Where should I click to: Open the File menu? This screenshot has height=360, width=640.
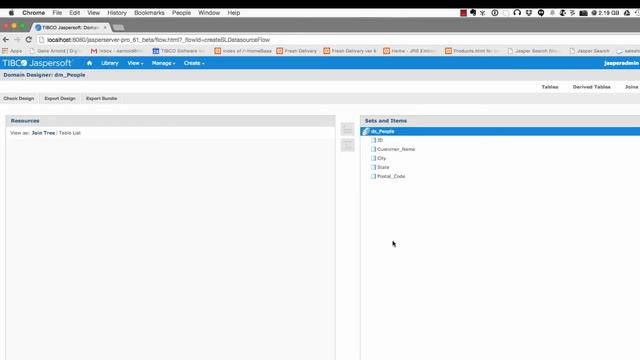coord(57,13)
